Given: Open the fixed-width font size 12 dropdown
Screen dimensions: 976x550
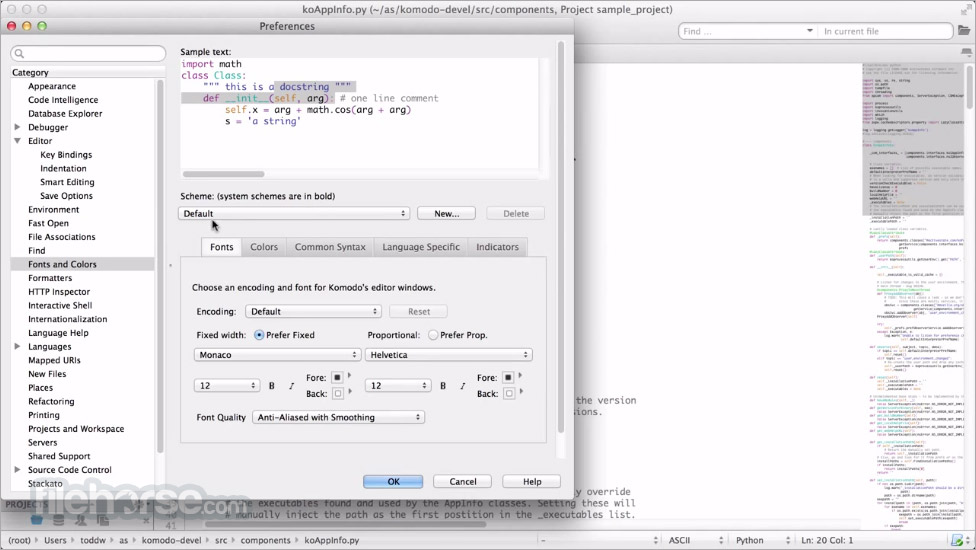Looking at the screenshot, I should click(227, 386).
